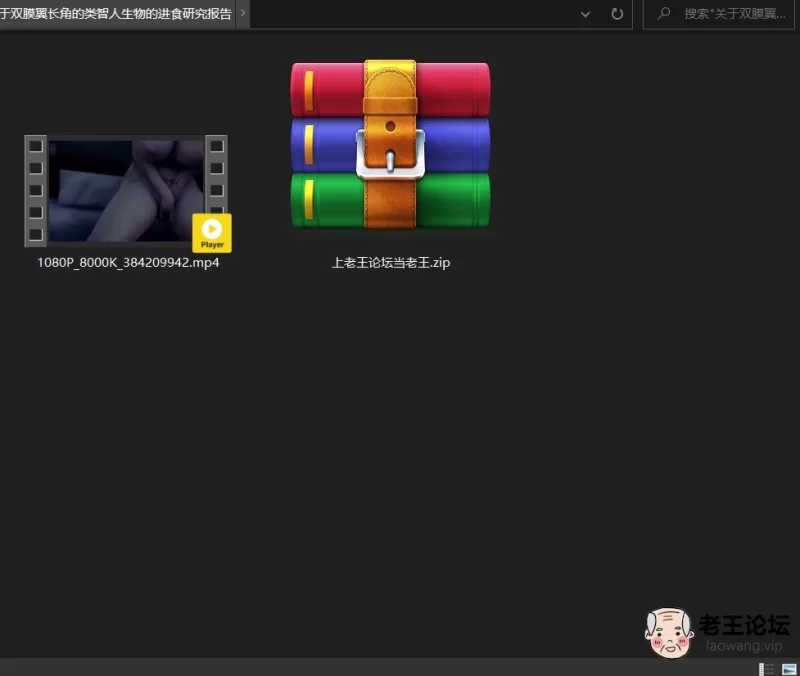This screenshot has height=676, width=800.
Task: Expand the address bar history dropdown arrow
Action: (x=585, y=14)
